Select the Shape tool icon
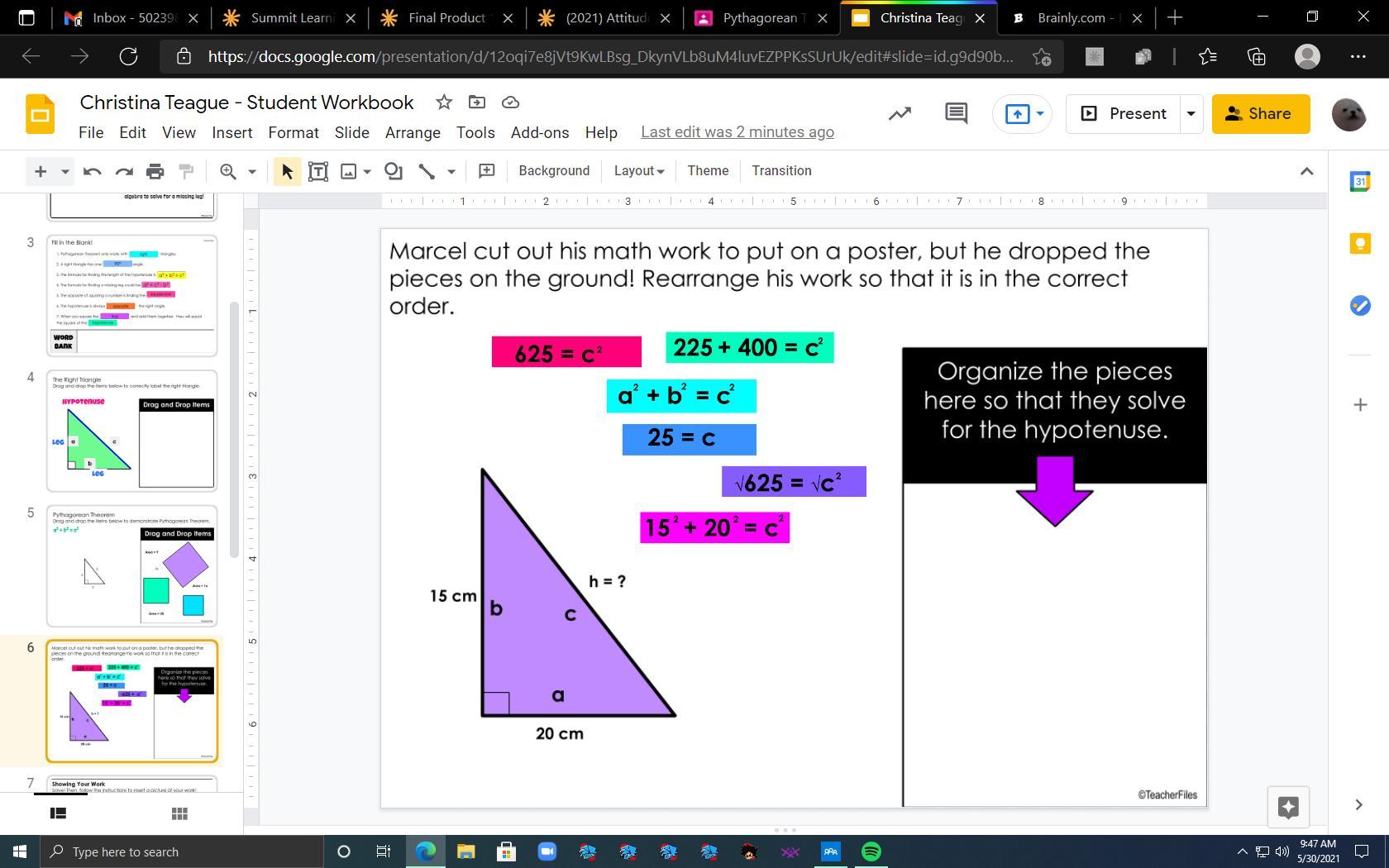 click(x=394, y=171)
